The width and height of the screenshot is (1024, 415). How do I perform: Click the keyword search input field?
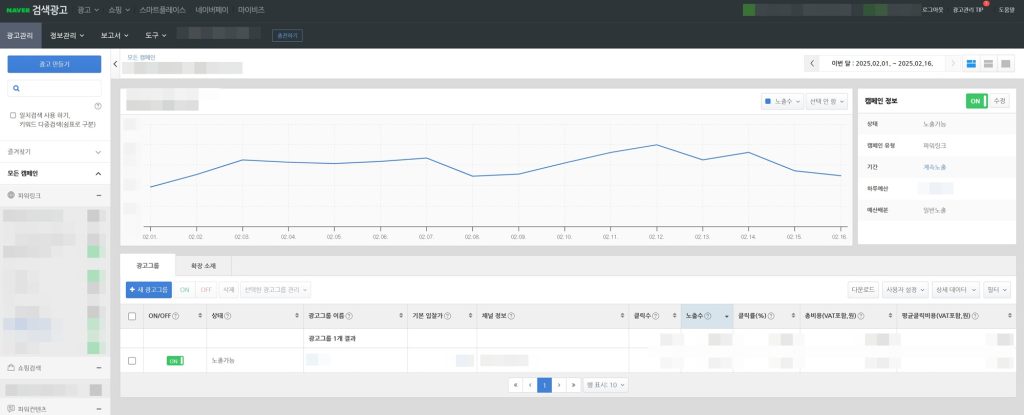(x=54, y=88)
